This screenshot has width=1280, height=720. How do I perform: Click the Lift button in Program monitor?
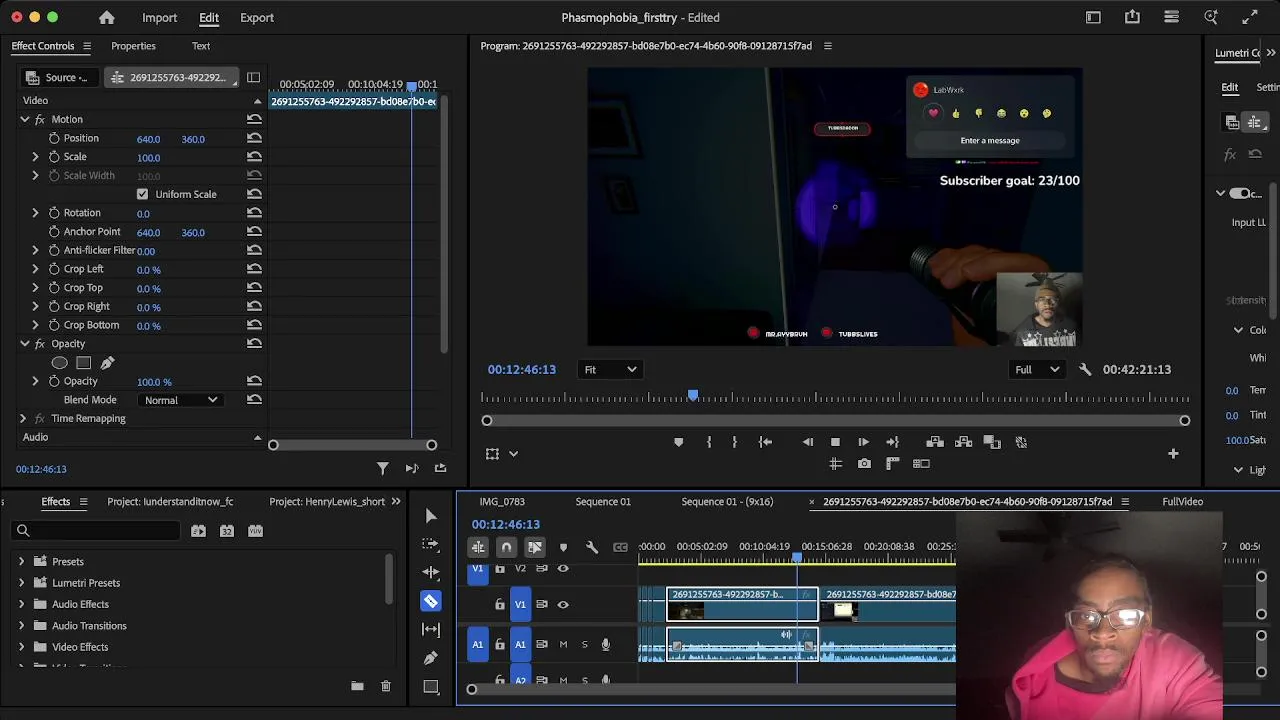[x=935, y=442]
